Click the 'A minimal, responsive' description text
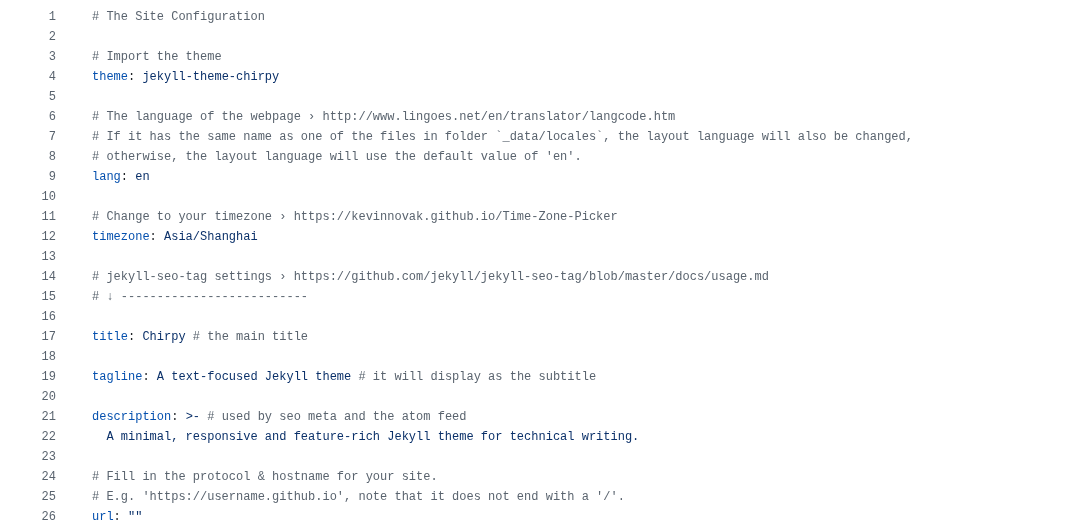The height and width of the screenshot is (531, 1069). coord(182,437)
